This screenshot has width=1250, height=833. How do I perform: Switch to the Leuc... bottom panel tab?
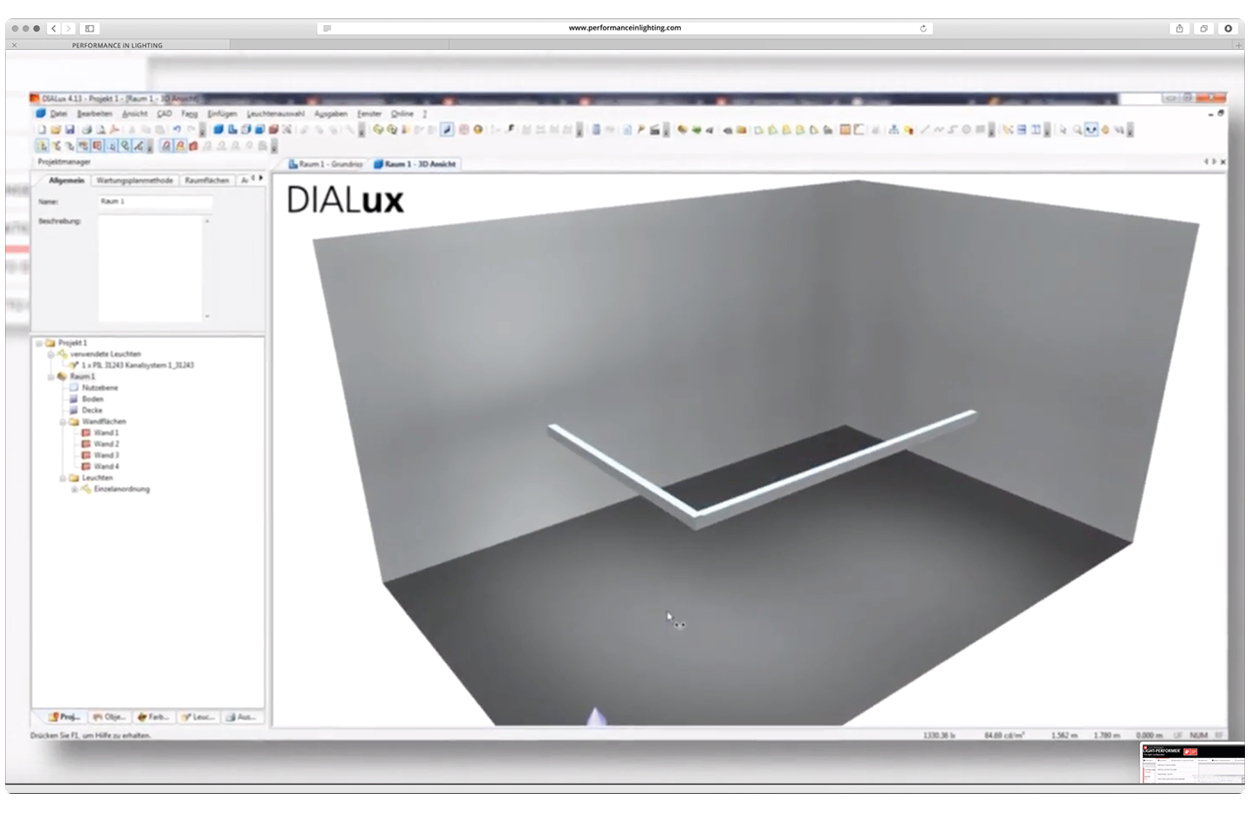(x=197, y=717)
